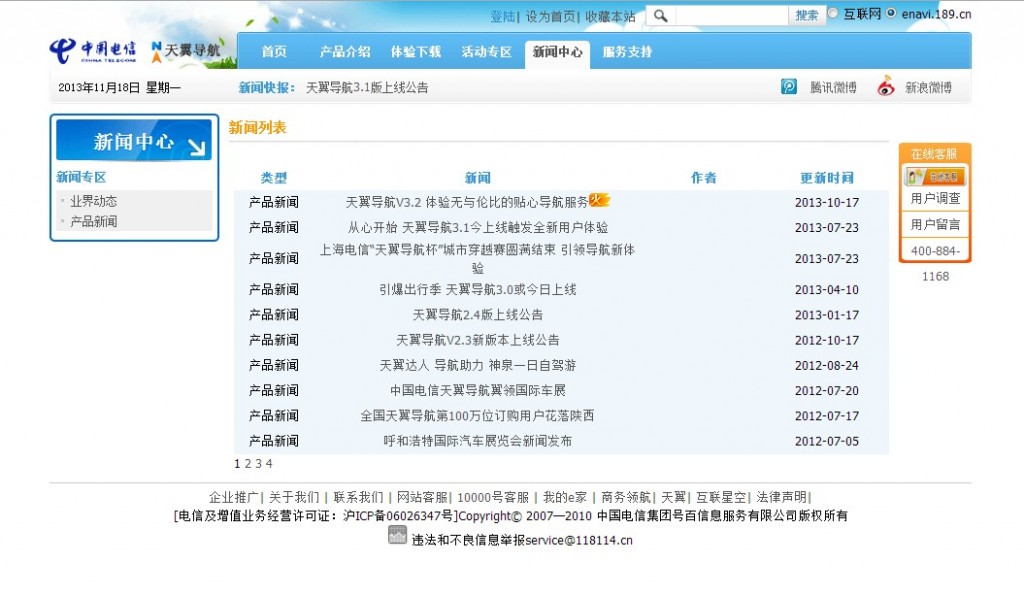Open article 上海电信天翼导航杯城市穿越赛
The image size is (1024, 595).
477,259
